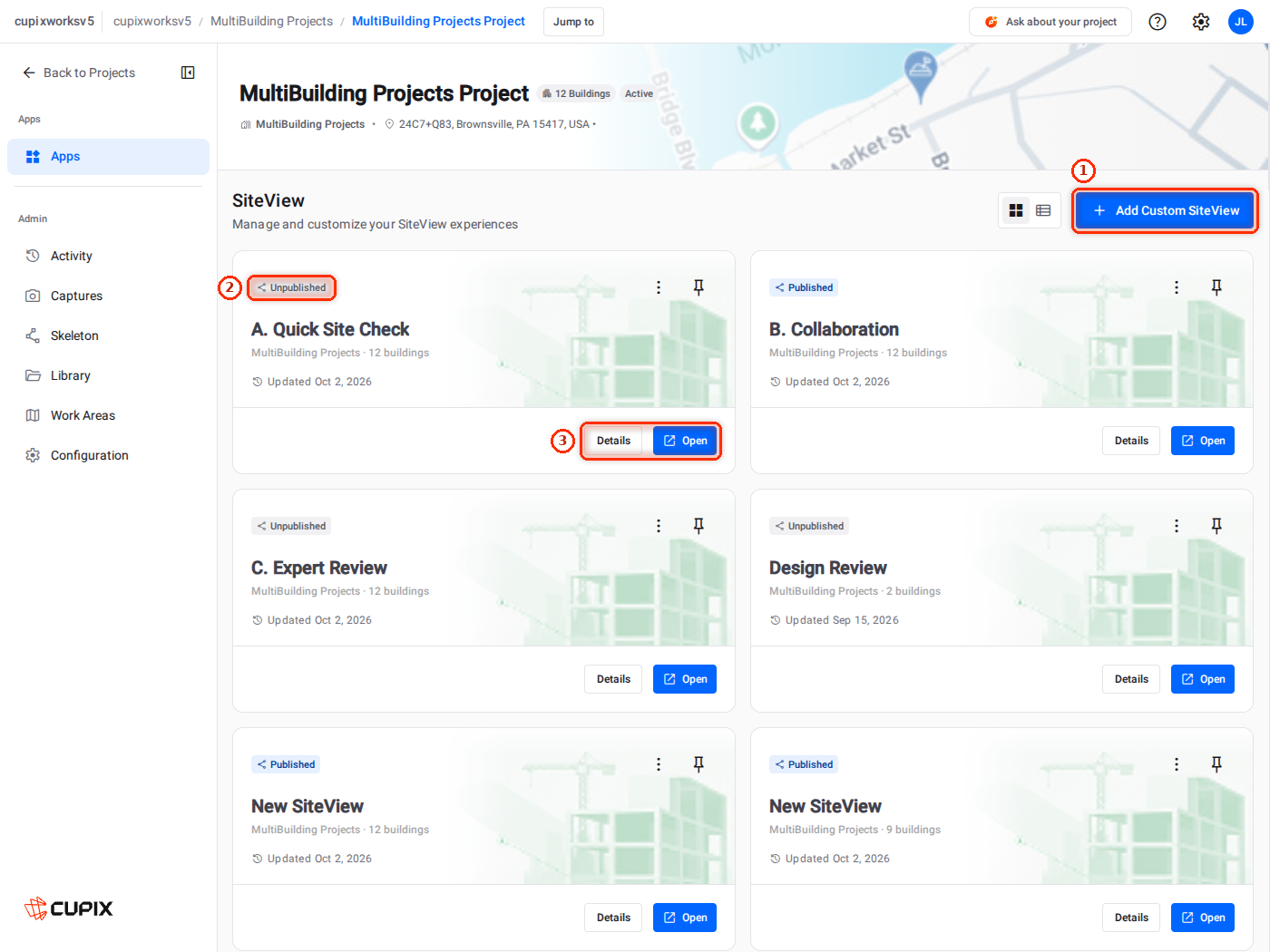Viewport: 1270px width, 952px height.
Task: Pin the C. Expert Review card
Action: pyautogui.click(x=698, y=526)
